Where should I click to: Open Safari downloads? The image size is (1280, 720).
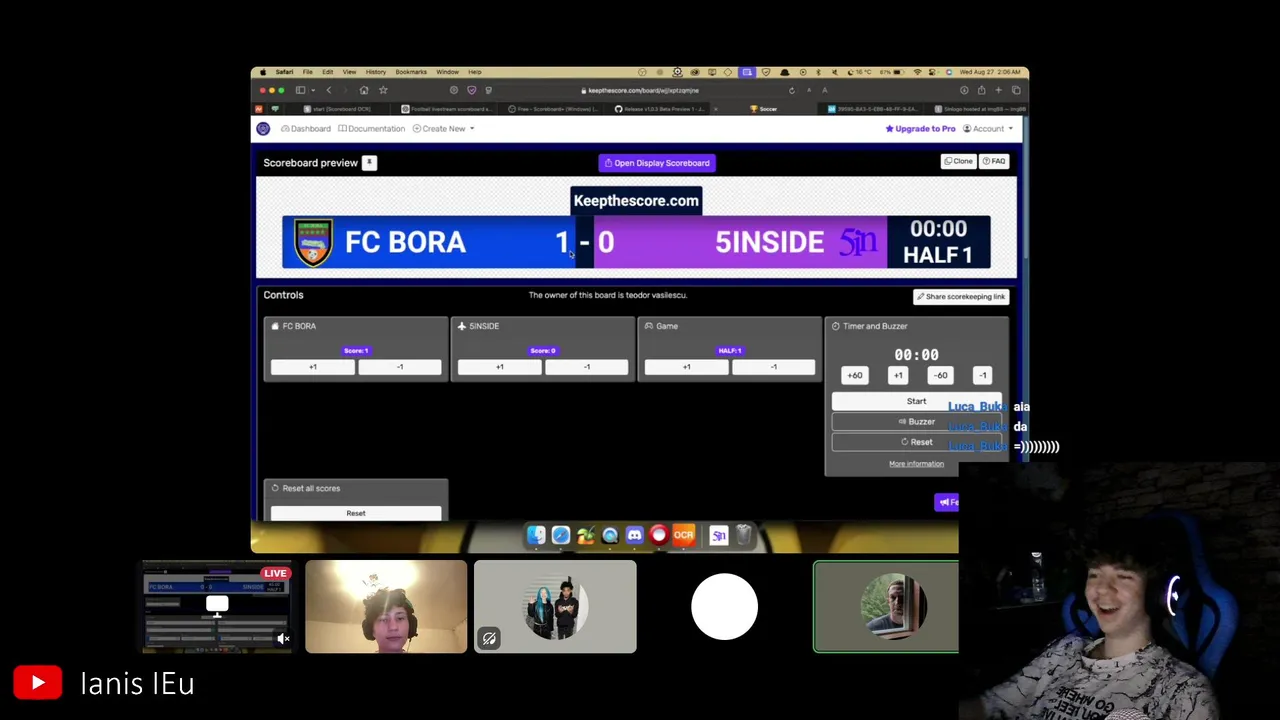point(964,90)
